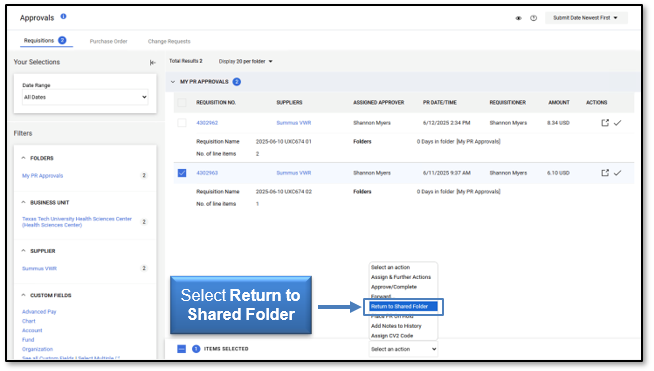Open Summus VWR supplier link for 4302962
The width and height of the screenshot is (654, 371).
pyautogui.click(x=294, y=123)
